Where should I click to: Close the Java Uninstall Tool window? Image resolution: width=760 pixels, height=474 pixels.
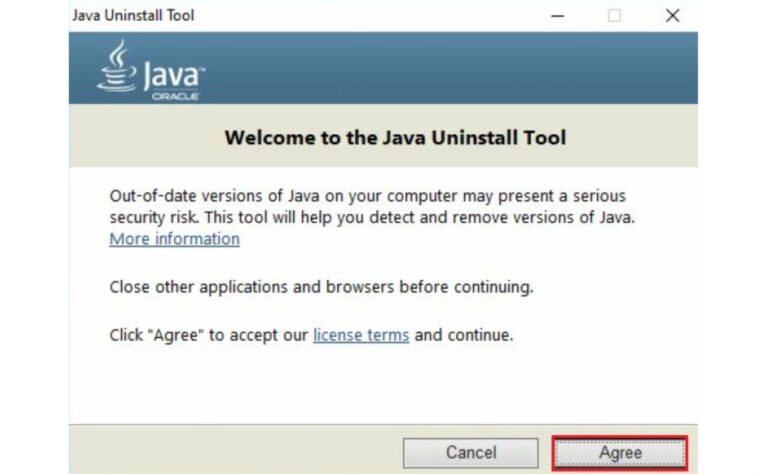[672, 15]
